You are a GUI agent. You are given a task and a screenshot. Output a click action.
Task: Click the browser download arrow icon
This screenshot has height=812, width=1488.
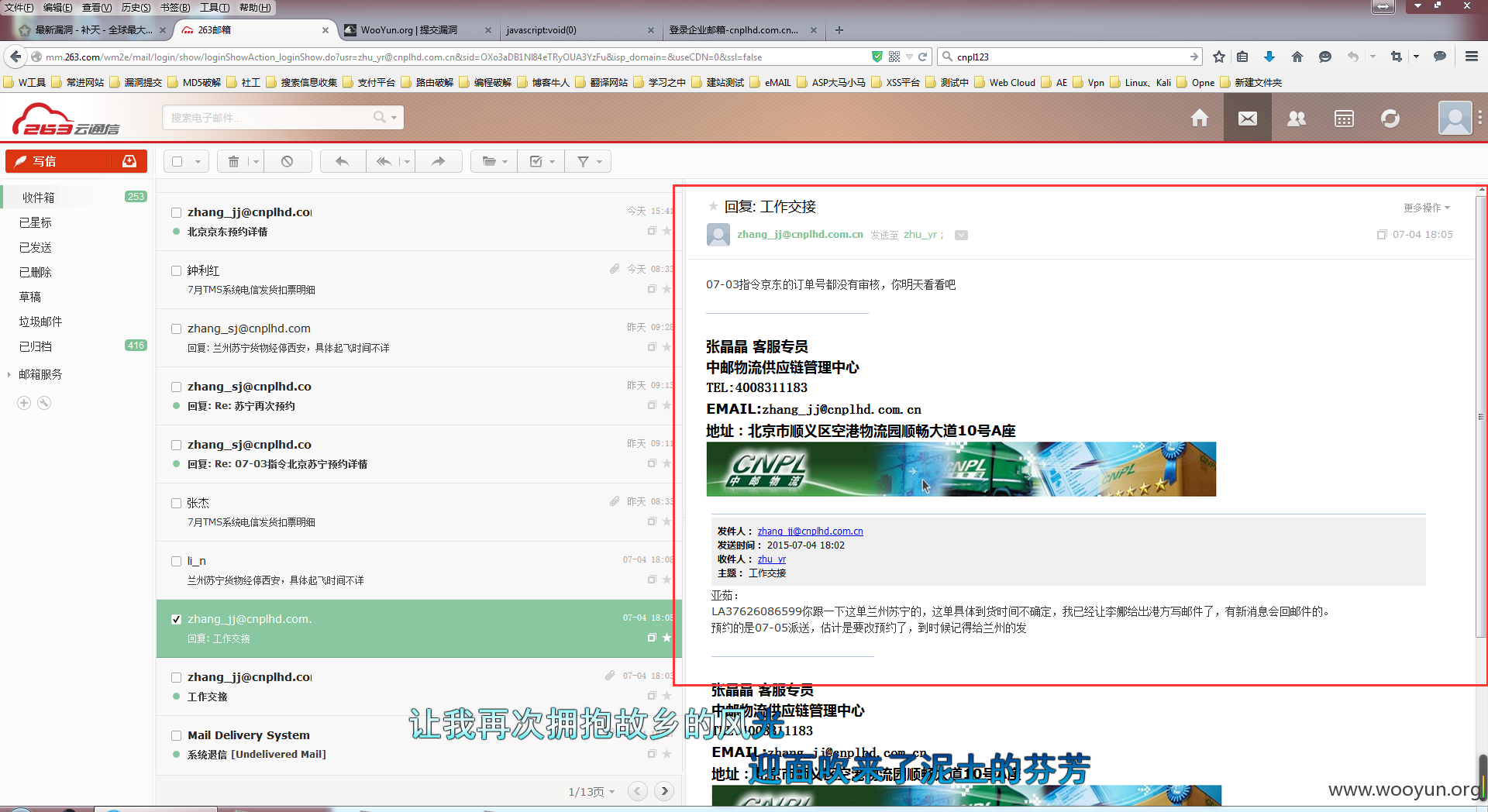click(1269, 57)
